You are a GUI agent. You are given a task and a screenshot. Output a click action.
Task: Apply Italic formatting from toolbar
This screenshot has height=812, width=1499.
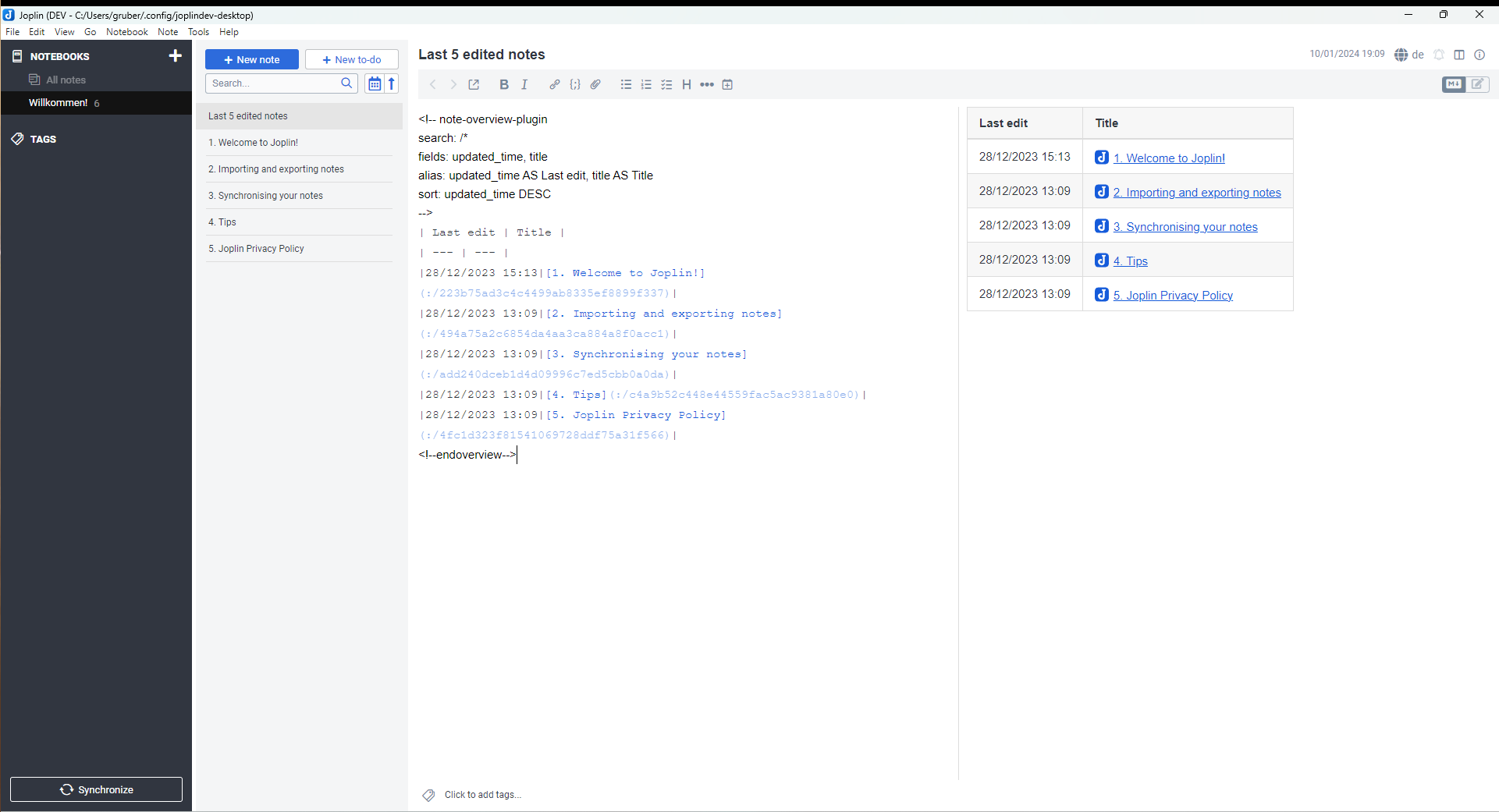(524, 84)
